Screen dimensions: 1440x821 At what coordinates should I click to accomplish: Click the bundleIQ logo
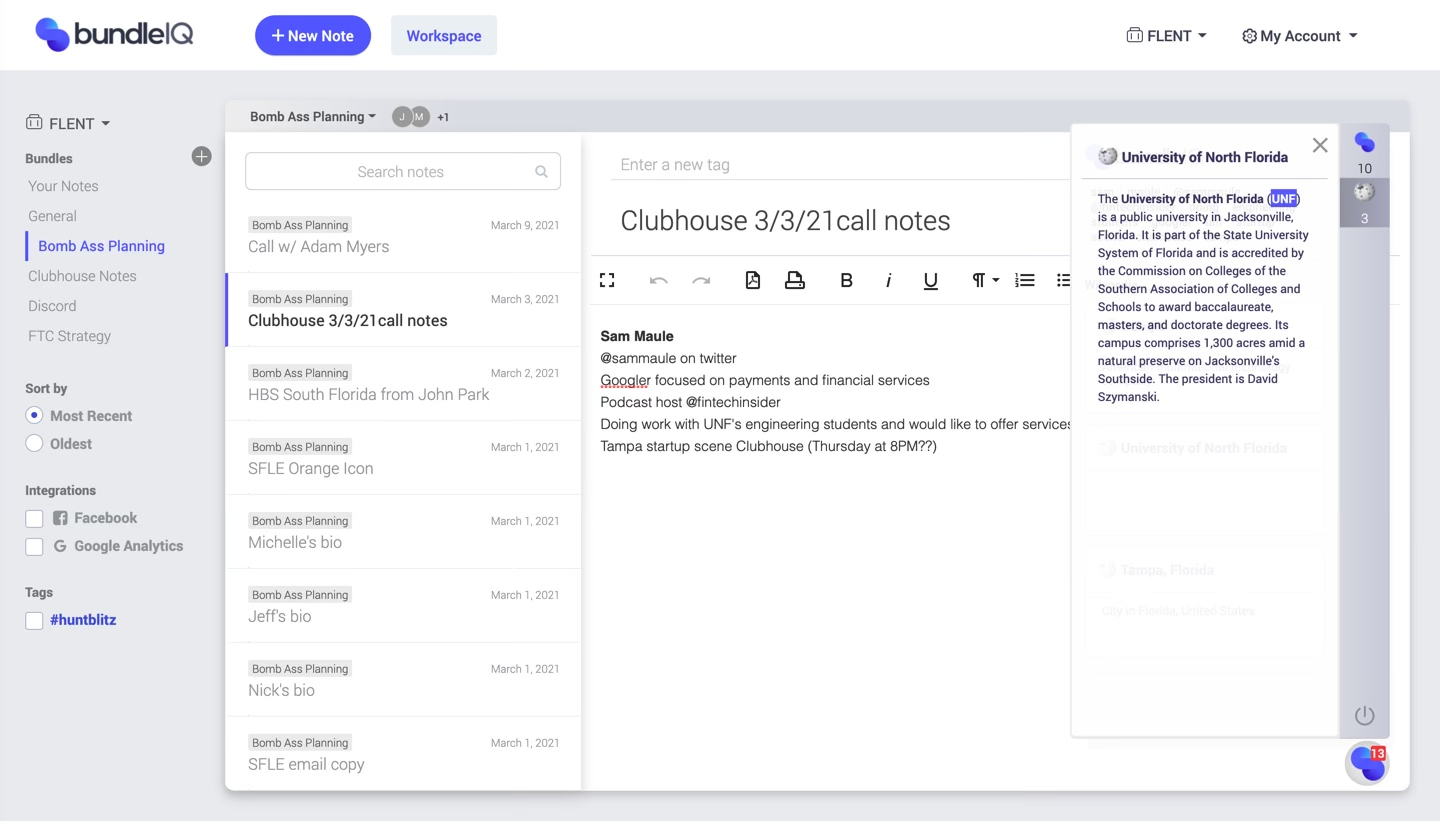tap(114, 35)
